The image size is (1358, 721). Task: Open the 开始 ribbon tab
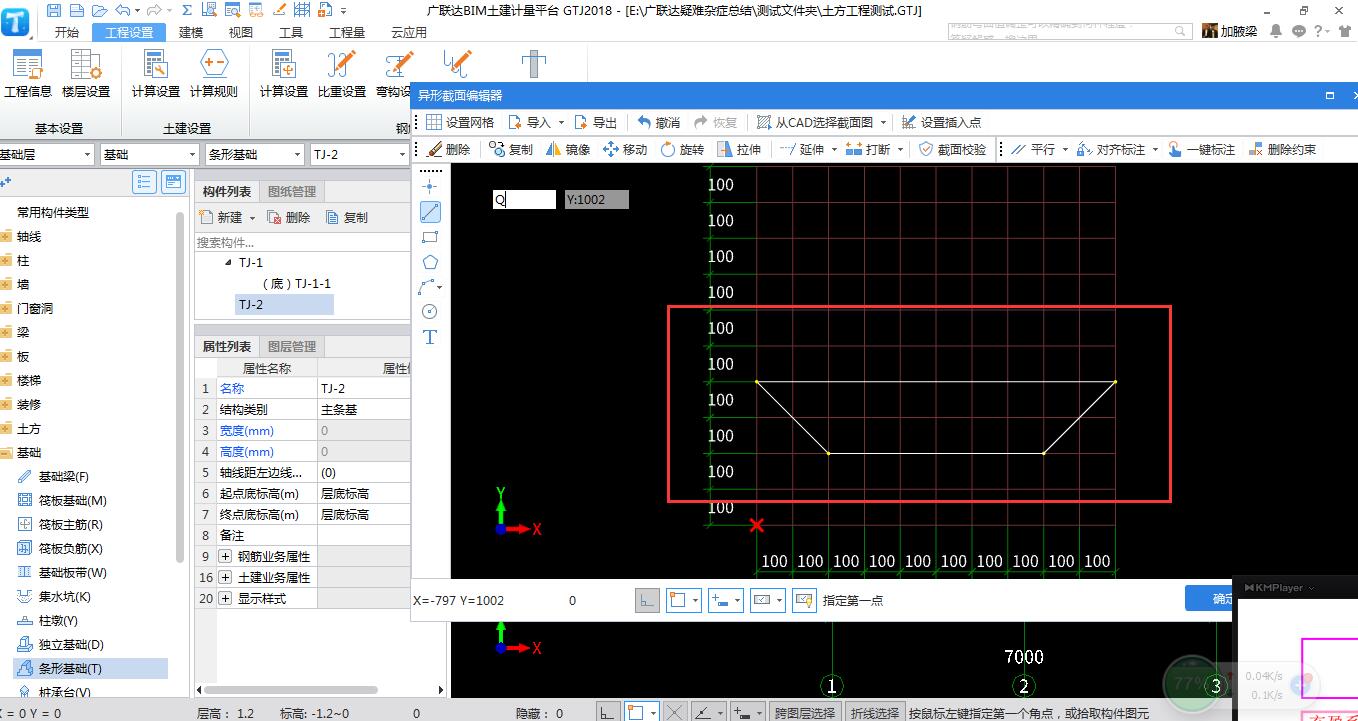click(67, 32)
